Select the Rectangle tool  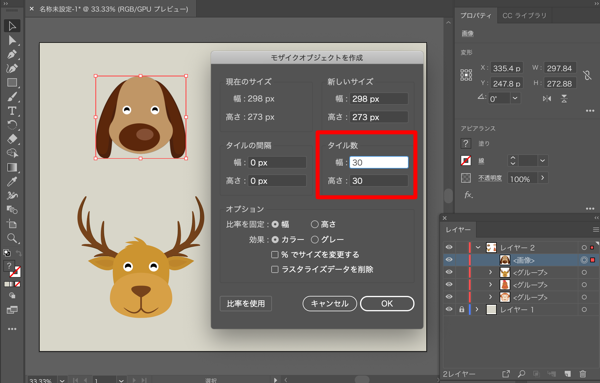coord(12,83)
